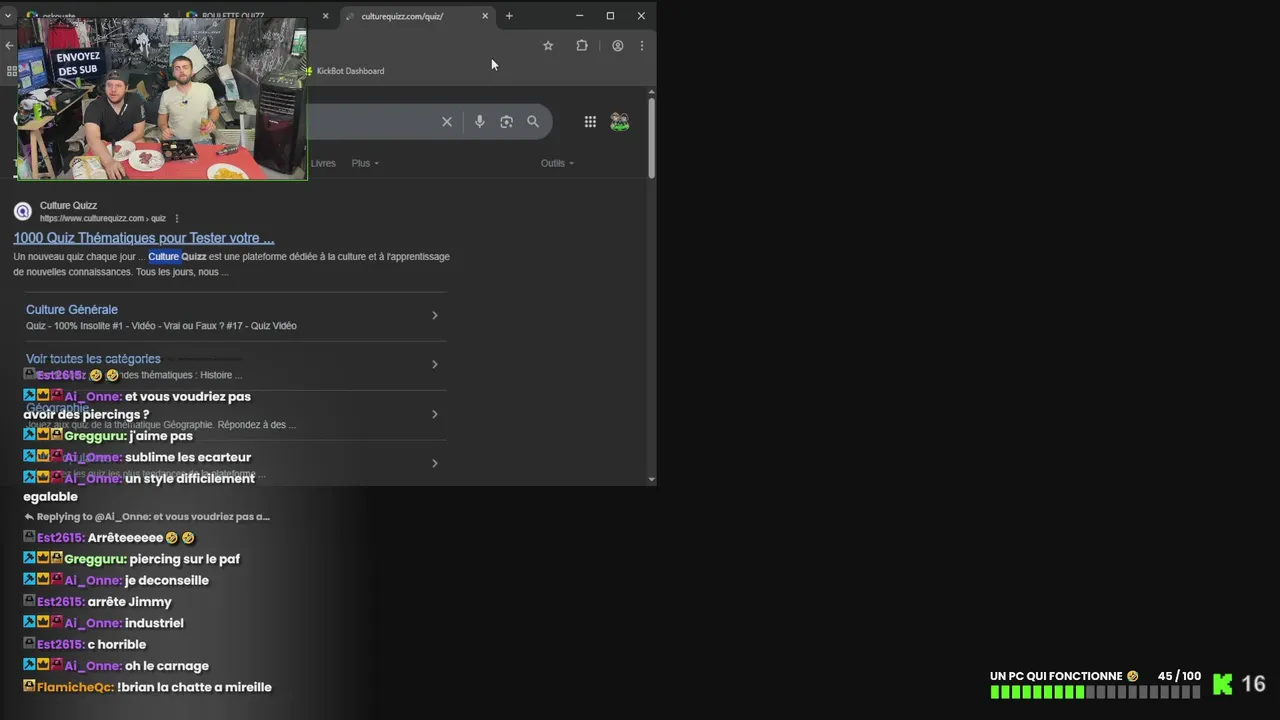Click the green sub goal progress bar
This screenshot has width=1280, height=720.
click(x=1095, y=692)
